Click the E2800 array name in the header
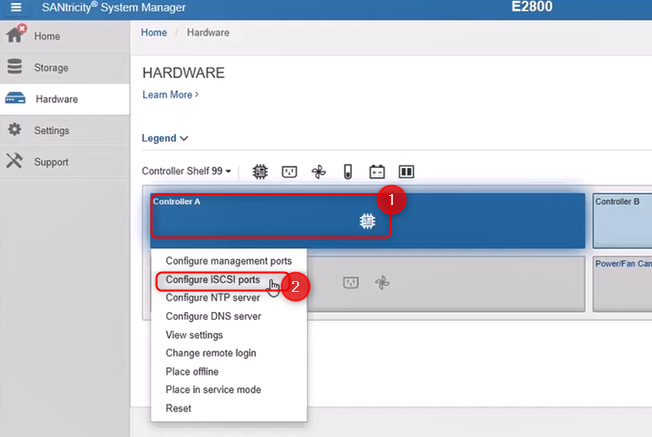Screen dimensions: 652x437 point(532,7)
